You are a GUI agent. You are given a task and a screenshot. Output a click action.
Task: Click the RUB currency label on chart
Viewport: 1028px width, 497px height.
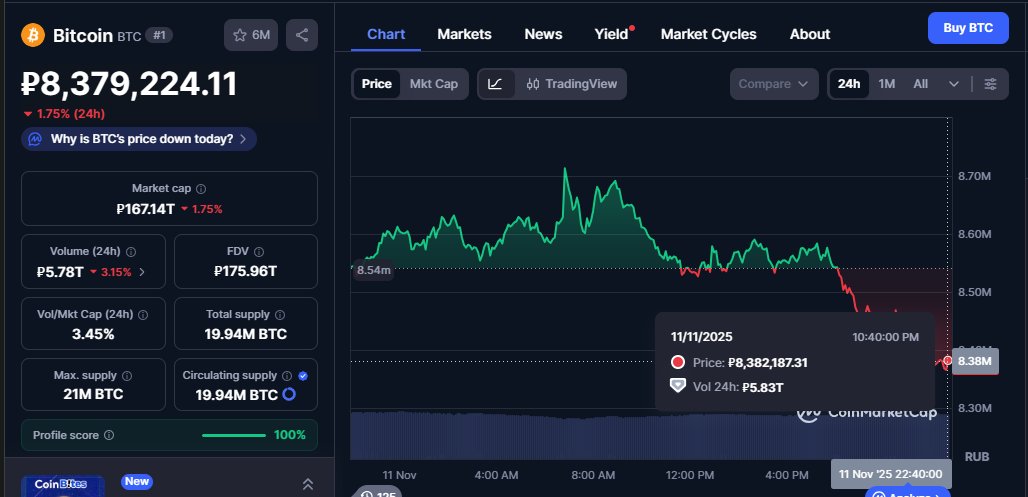[977, 456]
